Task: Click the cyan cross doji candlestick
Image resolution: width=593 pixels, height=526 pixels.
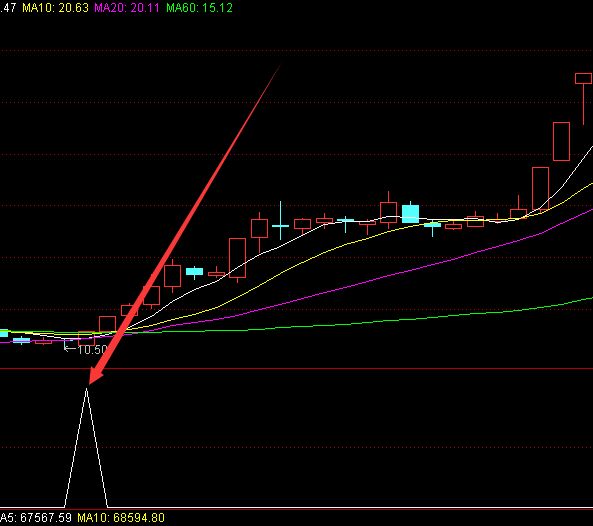Action: click(x=280, y=226)
